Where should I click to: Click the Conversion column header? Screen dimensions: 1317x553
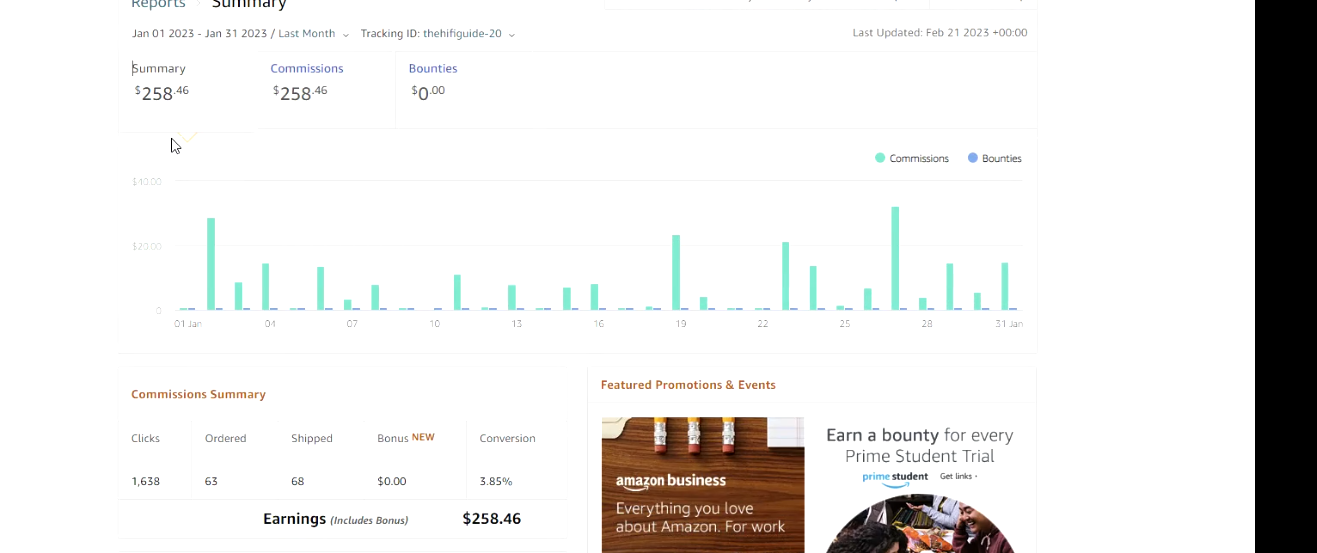(507, 438)
